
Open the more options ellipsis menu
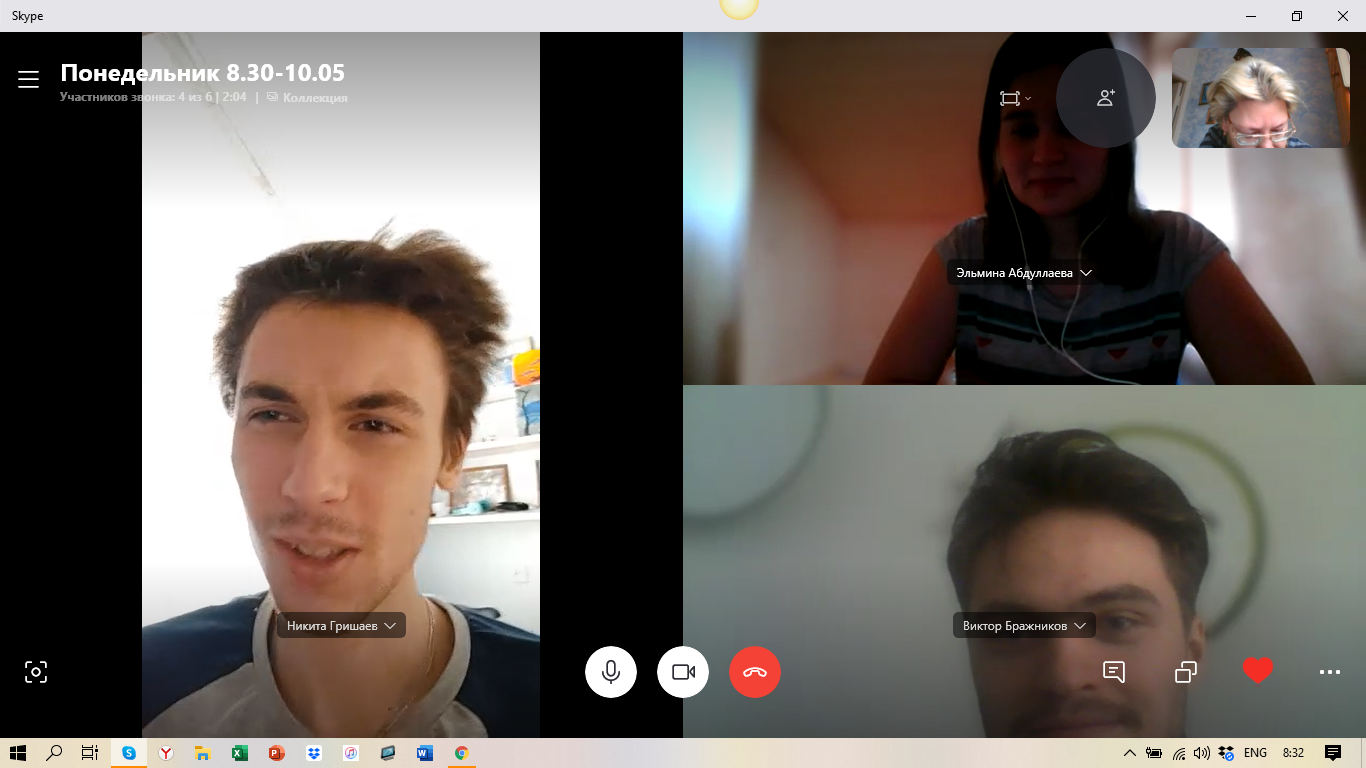click(1330, 672)
